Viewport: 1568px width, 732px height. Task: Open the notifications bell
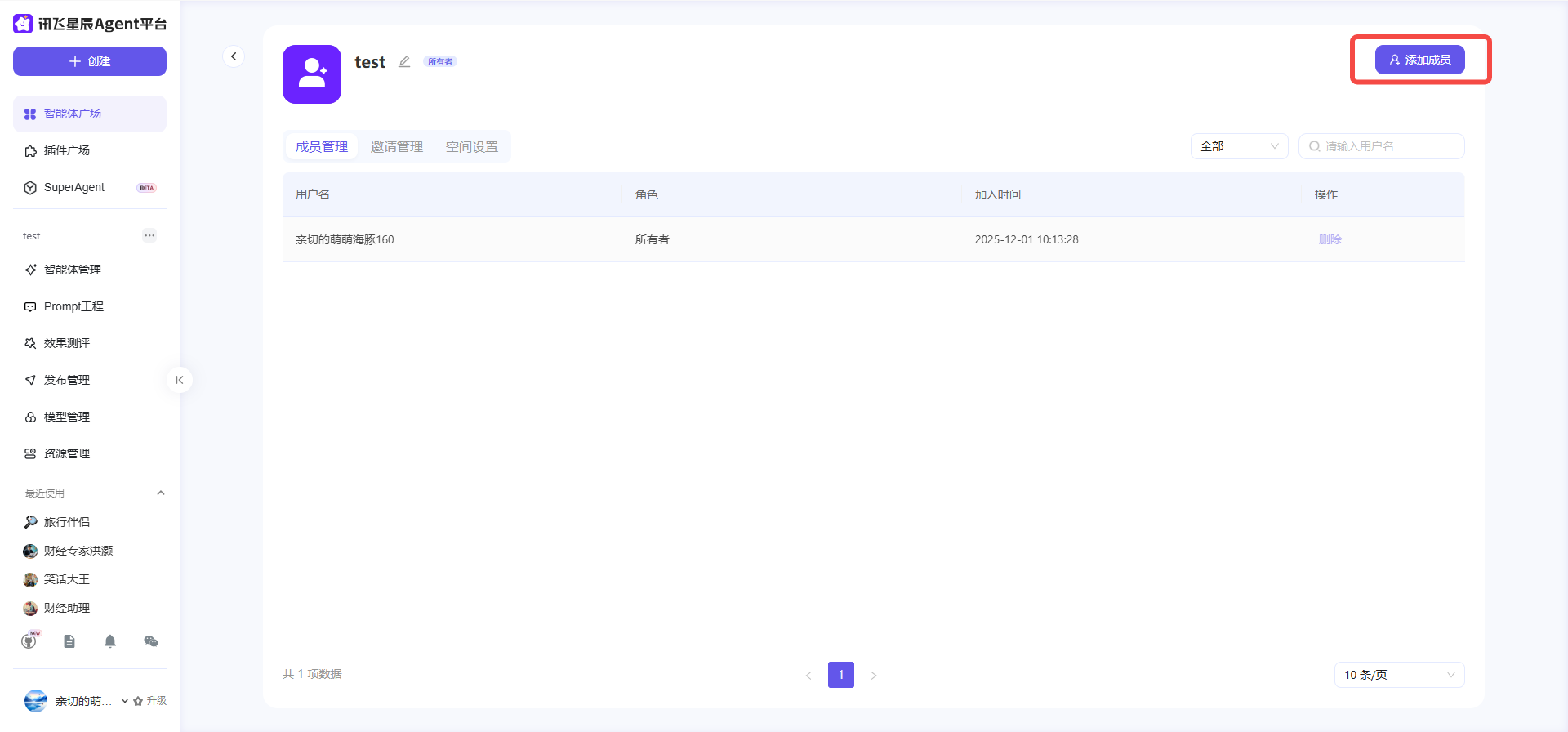point(110,641)
